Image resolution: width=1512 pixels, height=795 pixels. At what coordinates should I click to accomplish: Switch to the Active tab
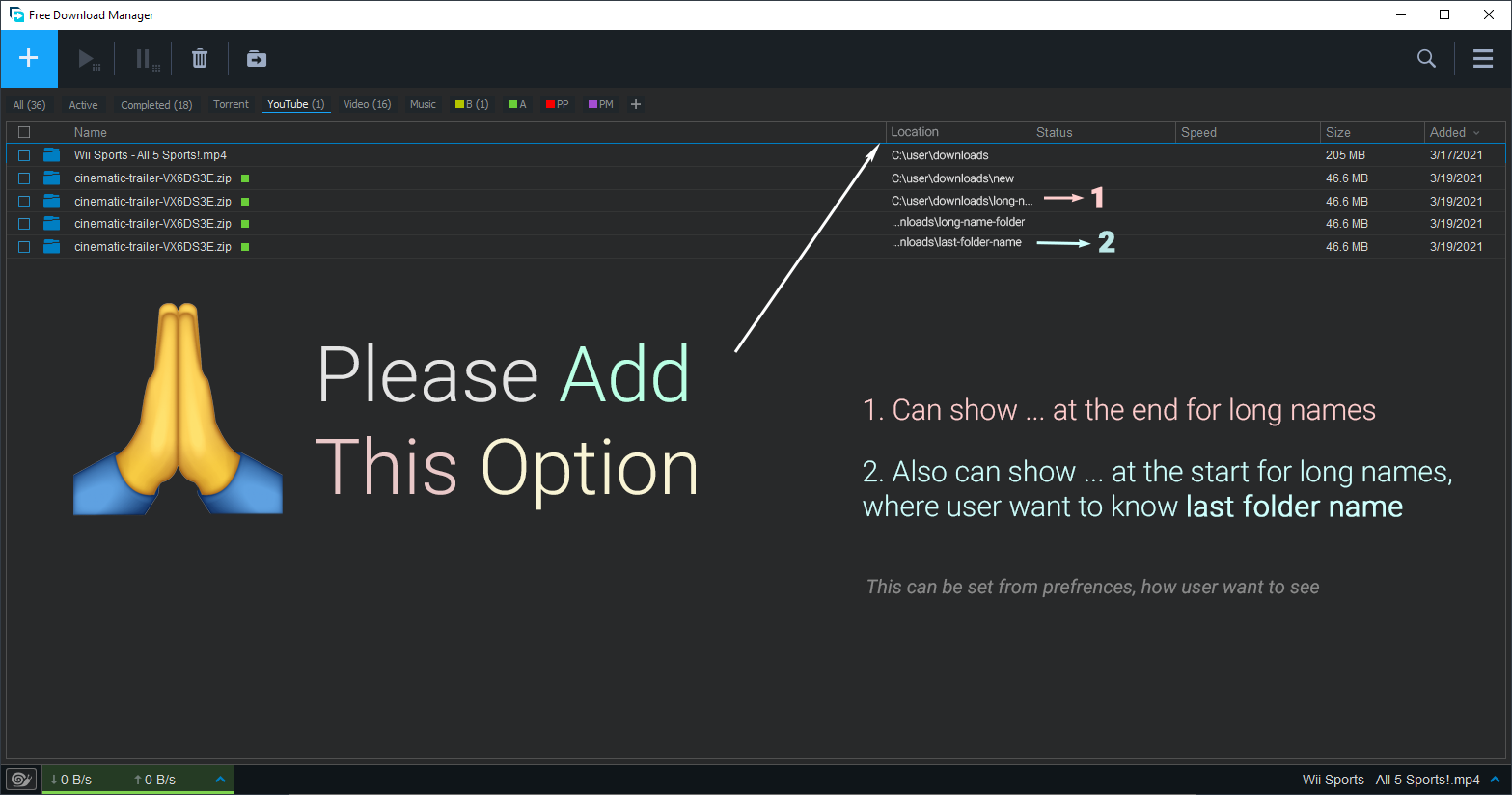point(83,105)
